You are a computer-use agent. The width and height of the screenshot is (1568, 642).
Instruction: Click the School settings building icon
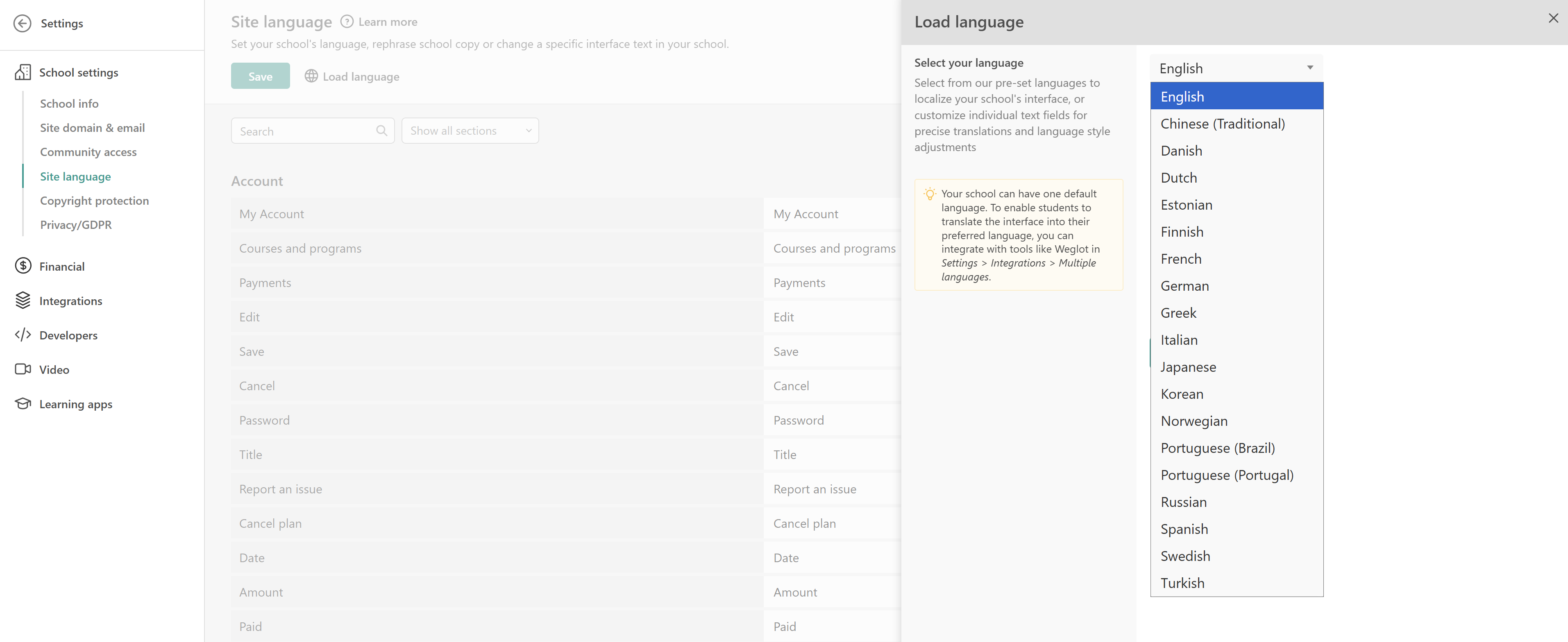click(x=23, y=72)
